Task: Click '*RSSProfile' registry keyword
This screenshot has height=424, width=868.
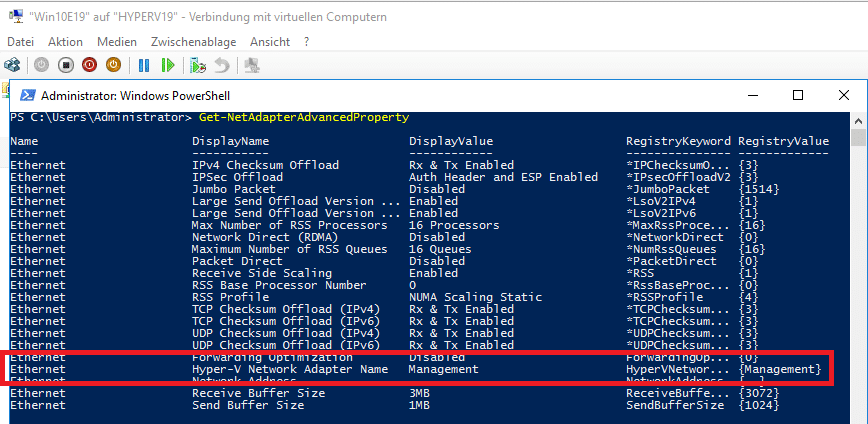Action: (664, 297)
